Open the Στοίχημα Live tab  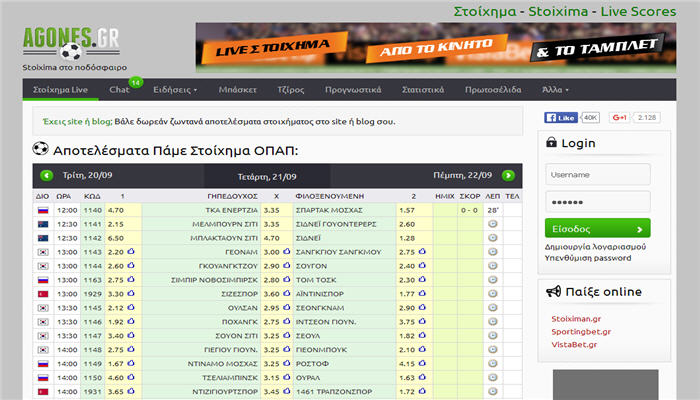pyautogui.click(x=60, y=90)
